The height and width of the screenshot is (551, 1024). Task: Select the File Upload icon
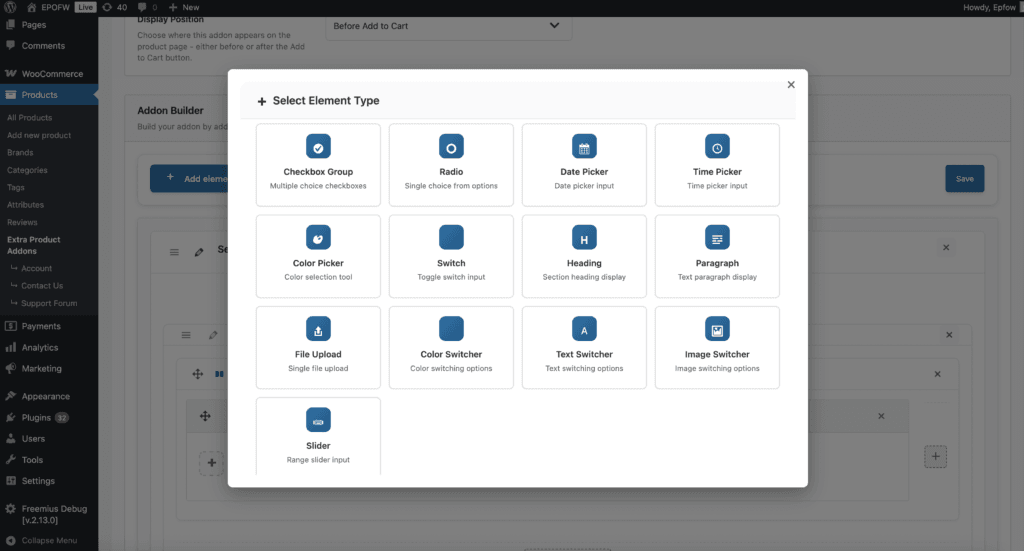coord(318,330)
